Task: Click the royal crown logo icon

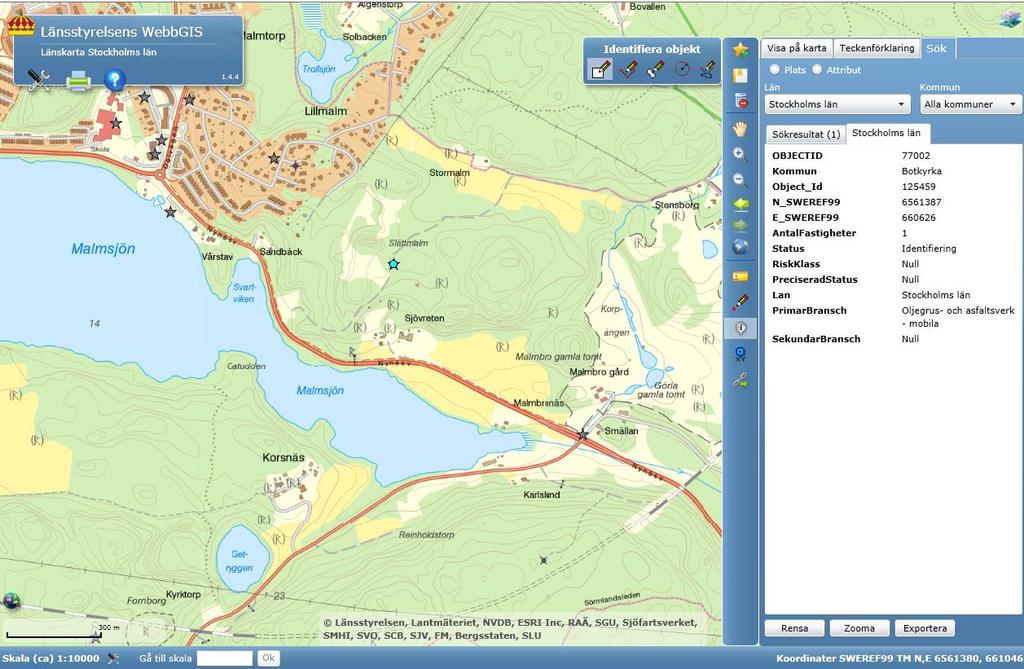Action: [21, 24]
